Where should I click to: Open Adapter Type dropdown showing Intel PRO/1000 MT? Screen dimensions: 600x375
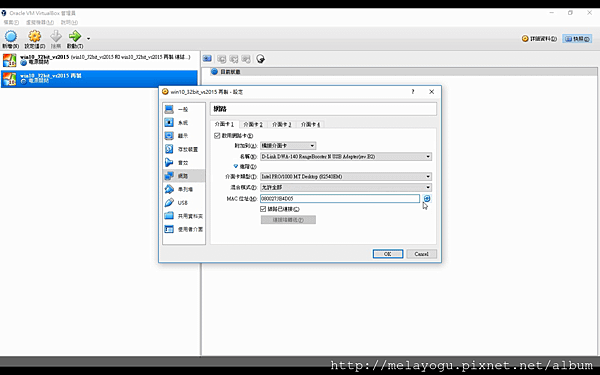coord(346,176)
